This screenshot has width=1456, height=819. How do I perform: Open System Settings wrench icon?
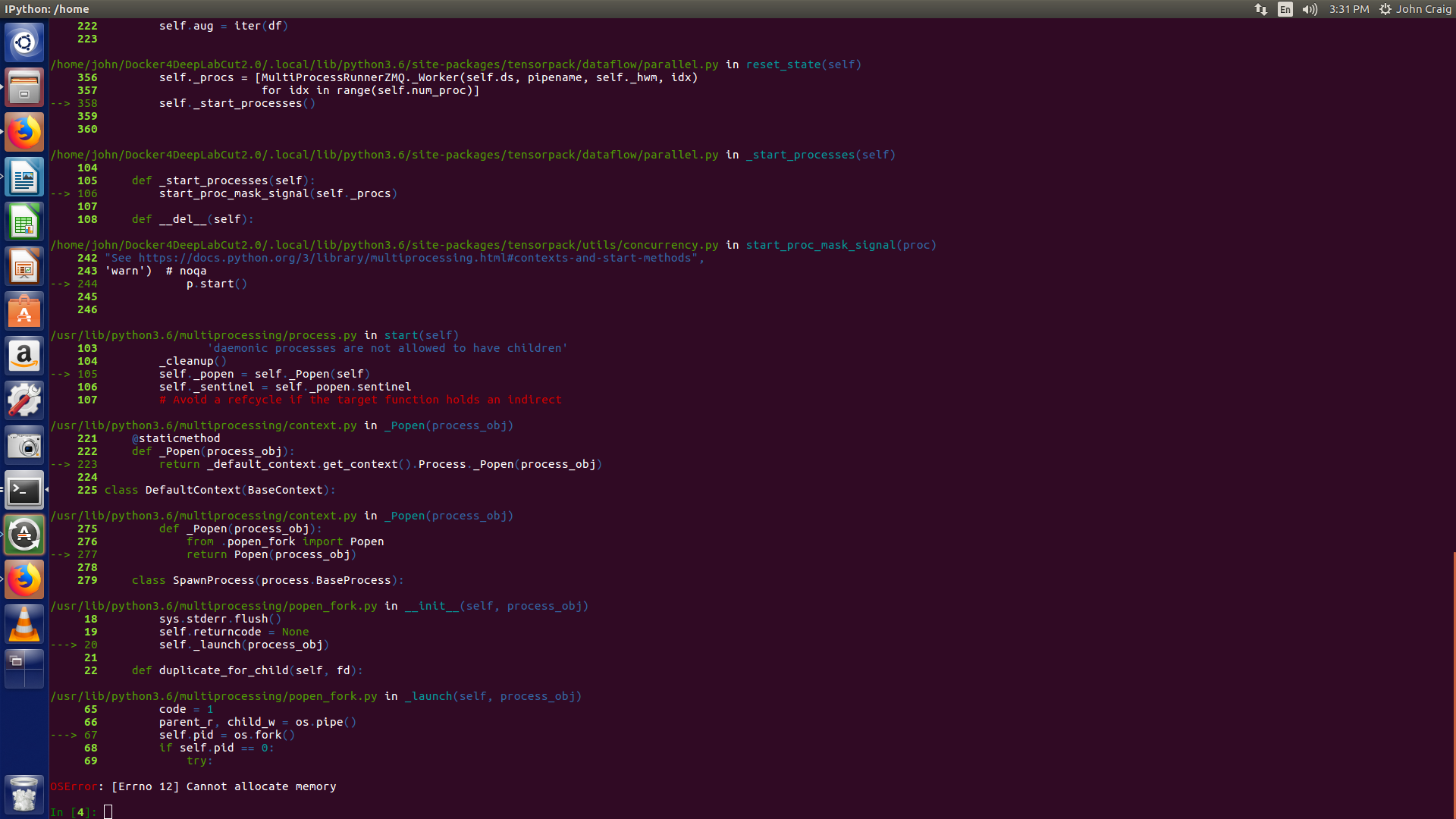(x=24, y=400)
